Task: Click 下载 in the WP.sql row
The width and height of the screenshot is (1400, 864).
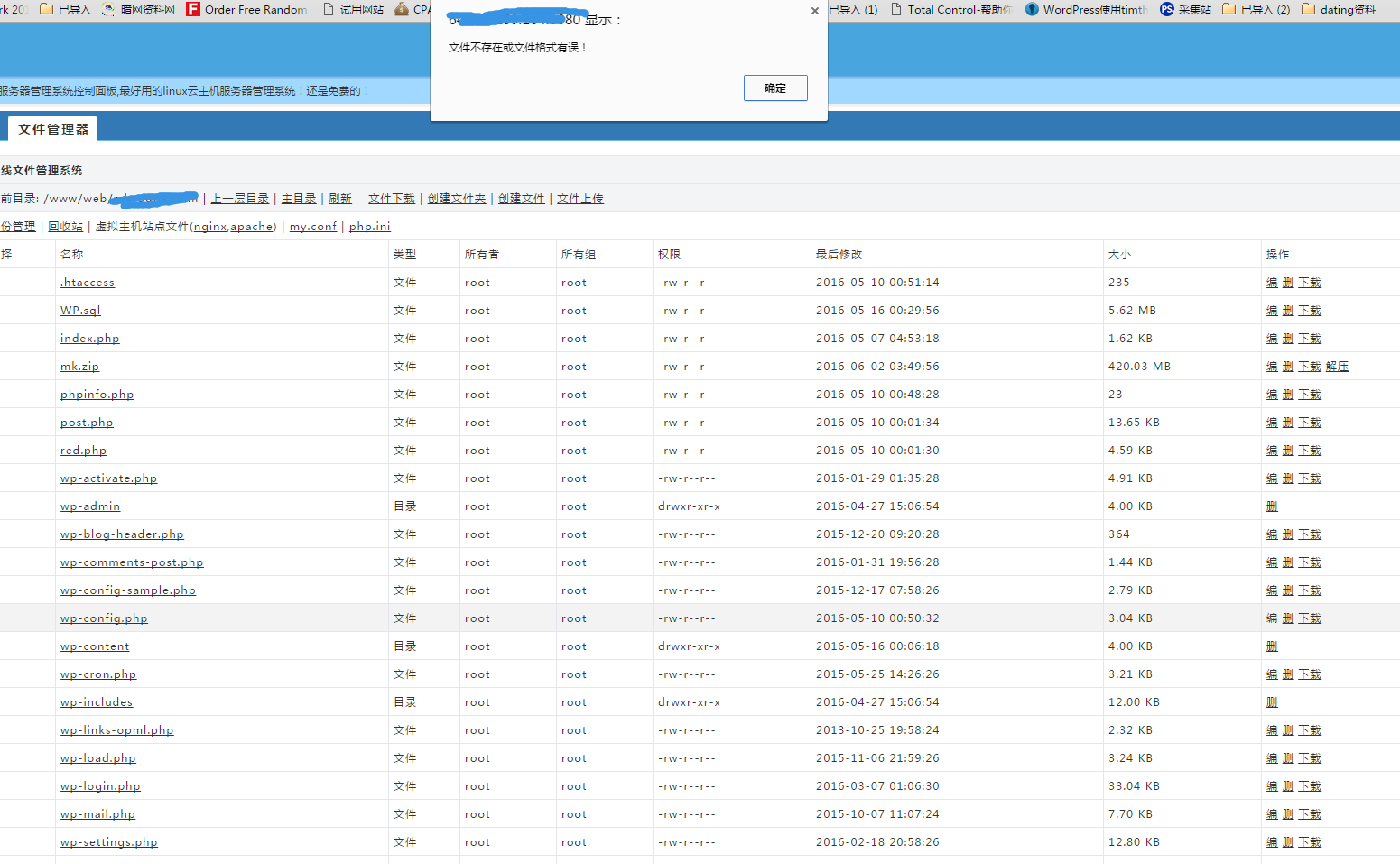Action: click(1310, 311)
